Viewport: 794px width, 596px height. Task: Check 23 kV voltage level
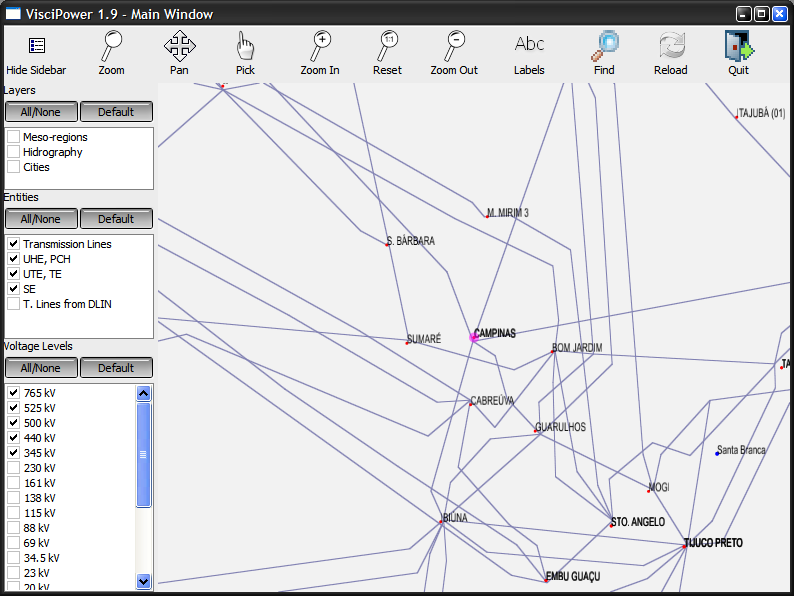(14, 573)
